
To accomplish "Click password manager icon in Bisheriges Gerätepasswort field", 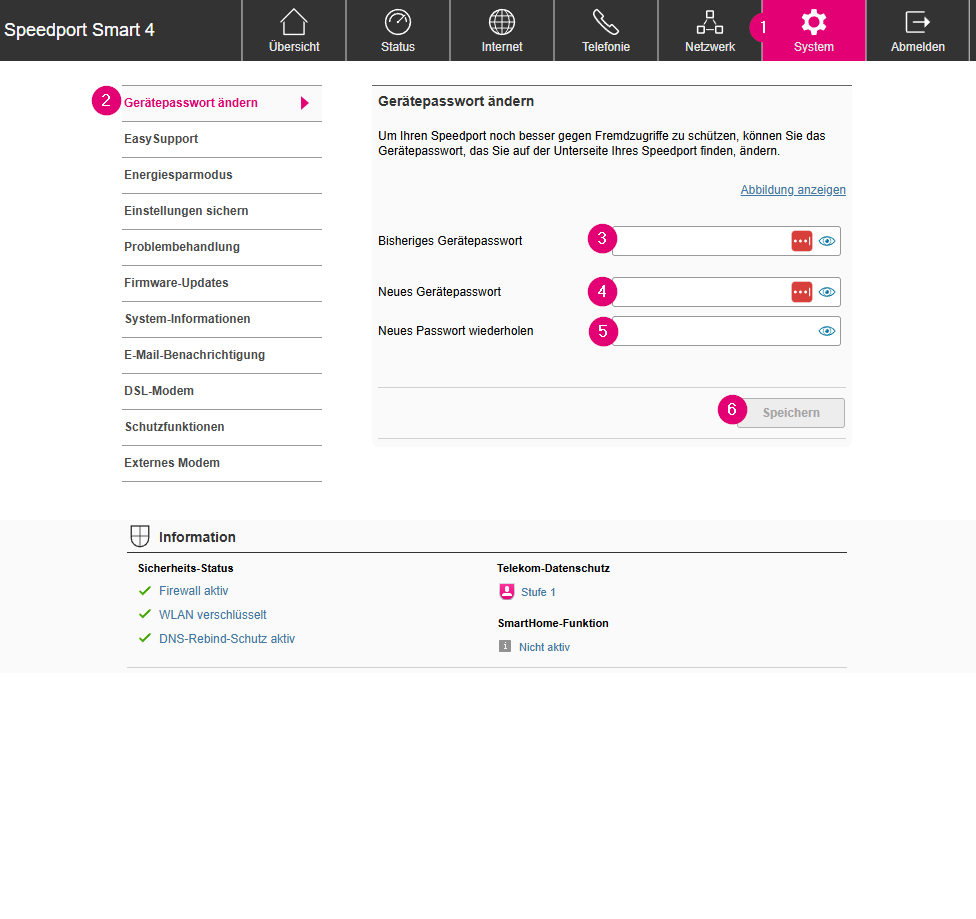I will (802, 241).
